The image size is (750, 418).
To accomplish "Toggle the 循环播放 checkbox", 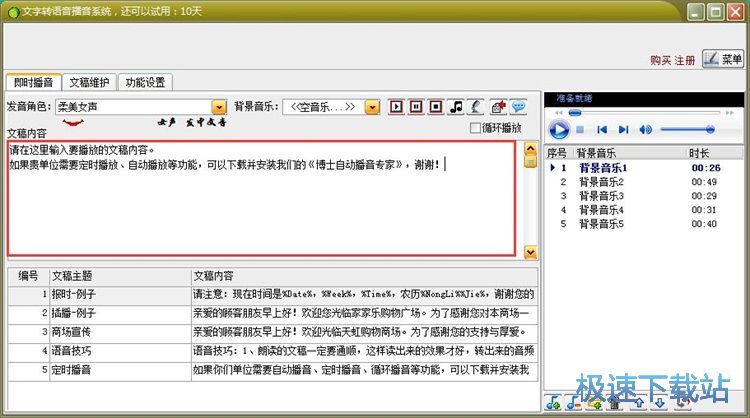I will tap(475, 128).
